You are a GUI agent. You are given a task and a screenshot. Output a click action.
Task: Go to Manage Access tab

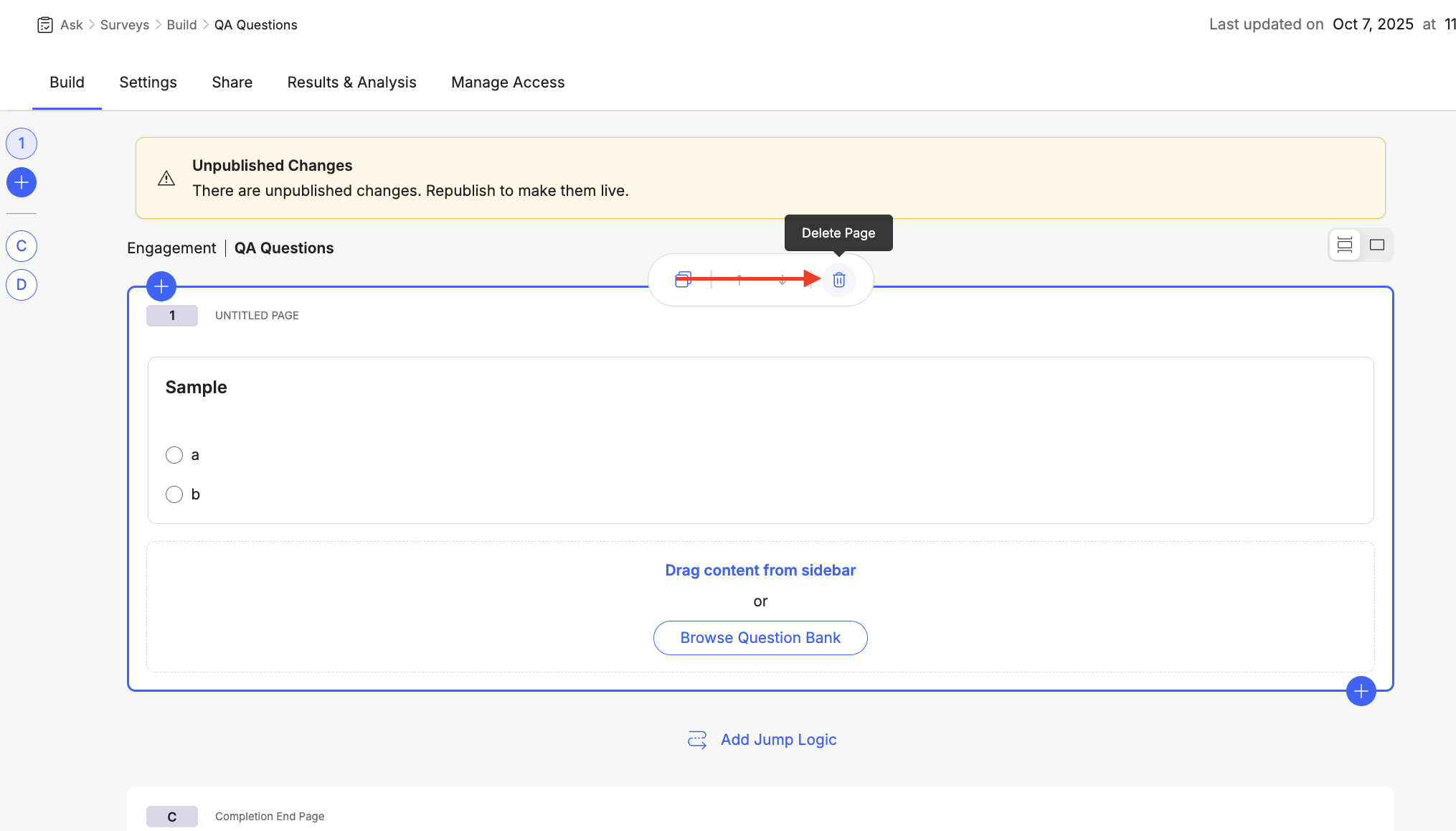[508, 83]
